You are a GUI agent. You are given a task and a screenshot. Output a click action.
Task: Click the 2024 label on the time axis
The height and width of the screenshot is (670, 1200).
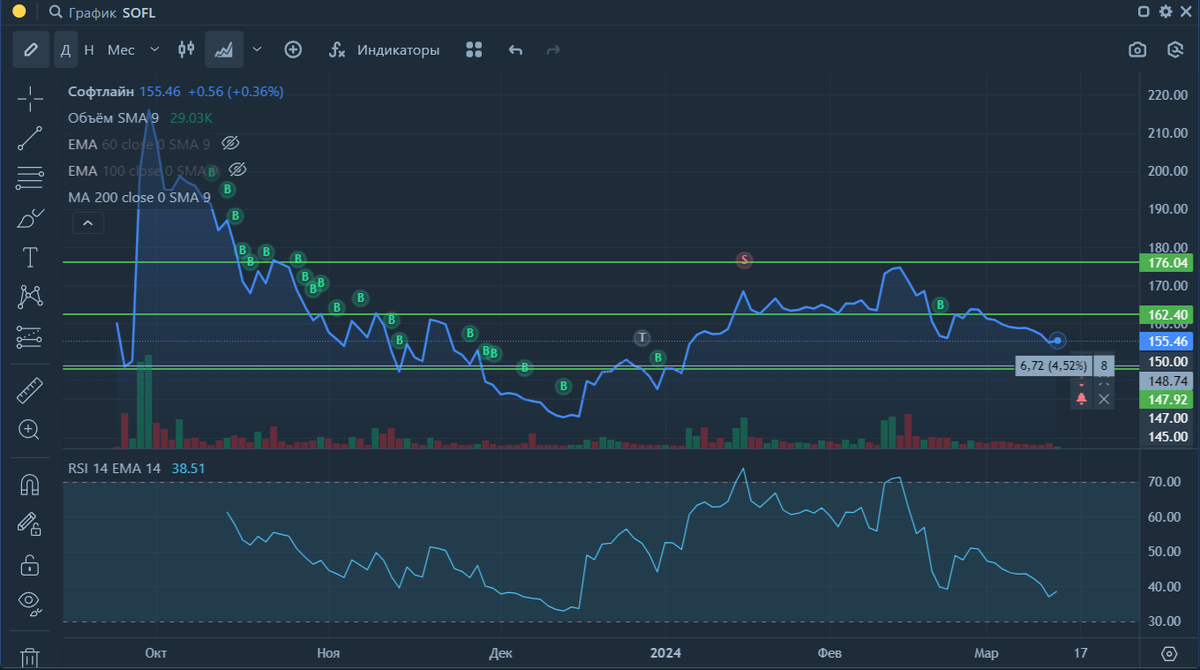tap(665, 653)
